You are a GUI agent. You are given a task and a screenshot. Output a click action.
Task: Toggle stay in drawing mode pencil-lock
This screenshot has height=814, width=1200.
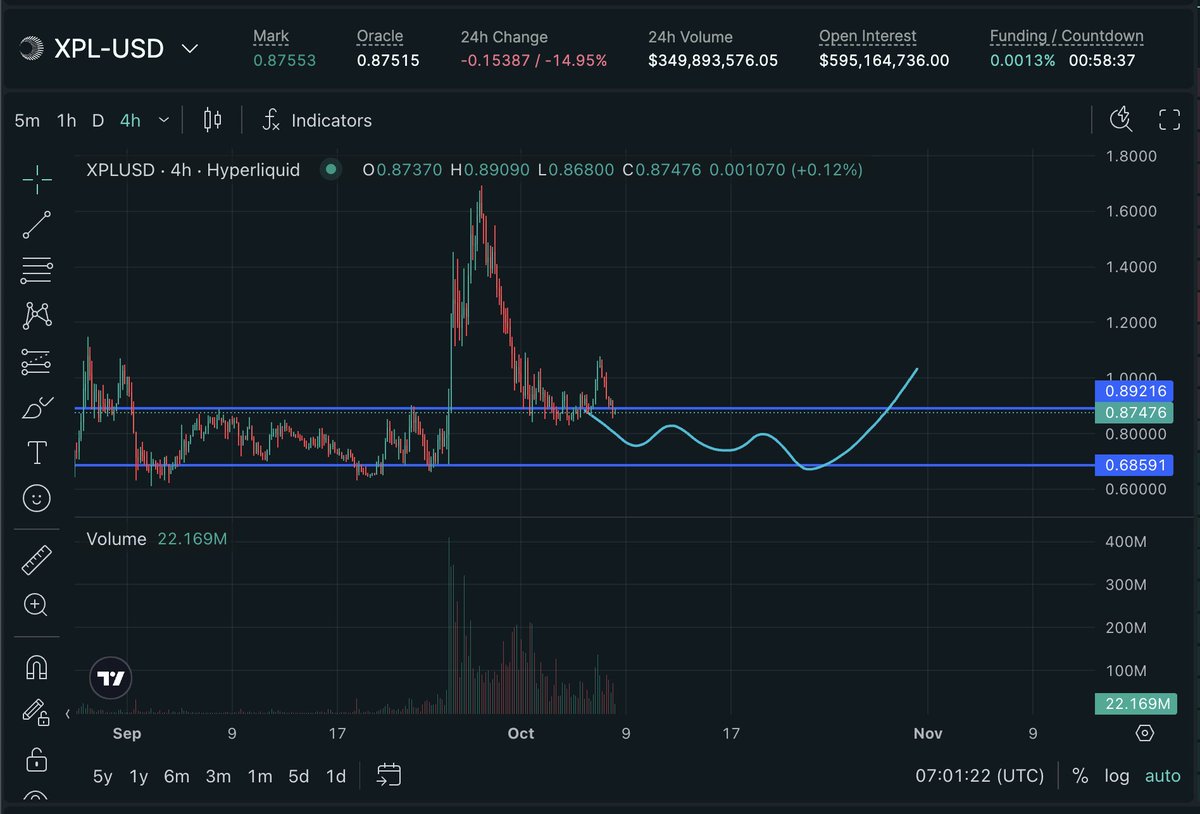(37, 712)
